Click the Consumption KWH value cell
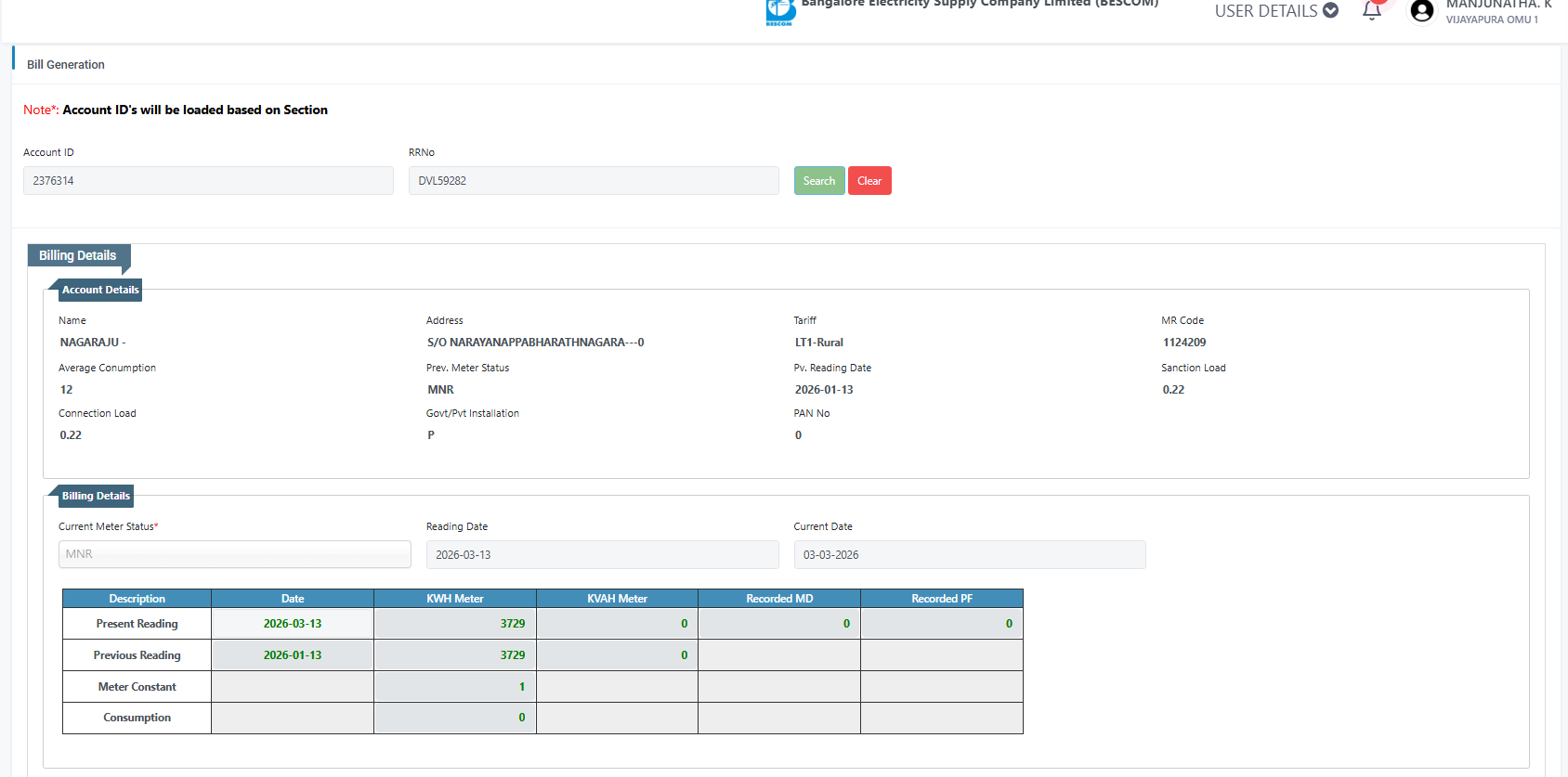Image resolution: width=1568 pixels, height=777 pixels. [x=454, y=718]
